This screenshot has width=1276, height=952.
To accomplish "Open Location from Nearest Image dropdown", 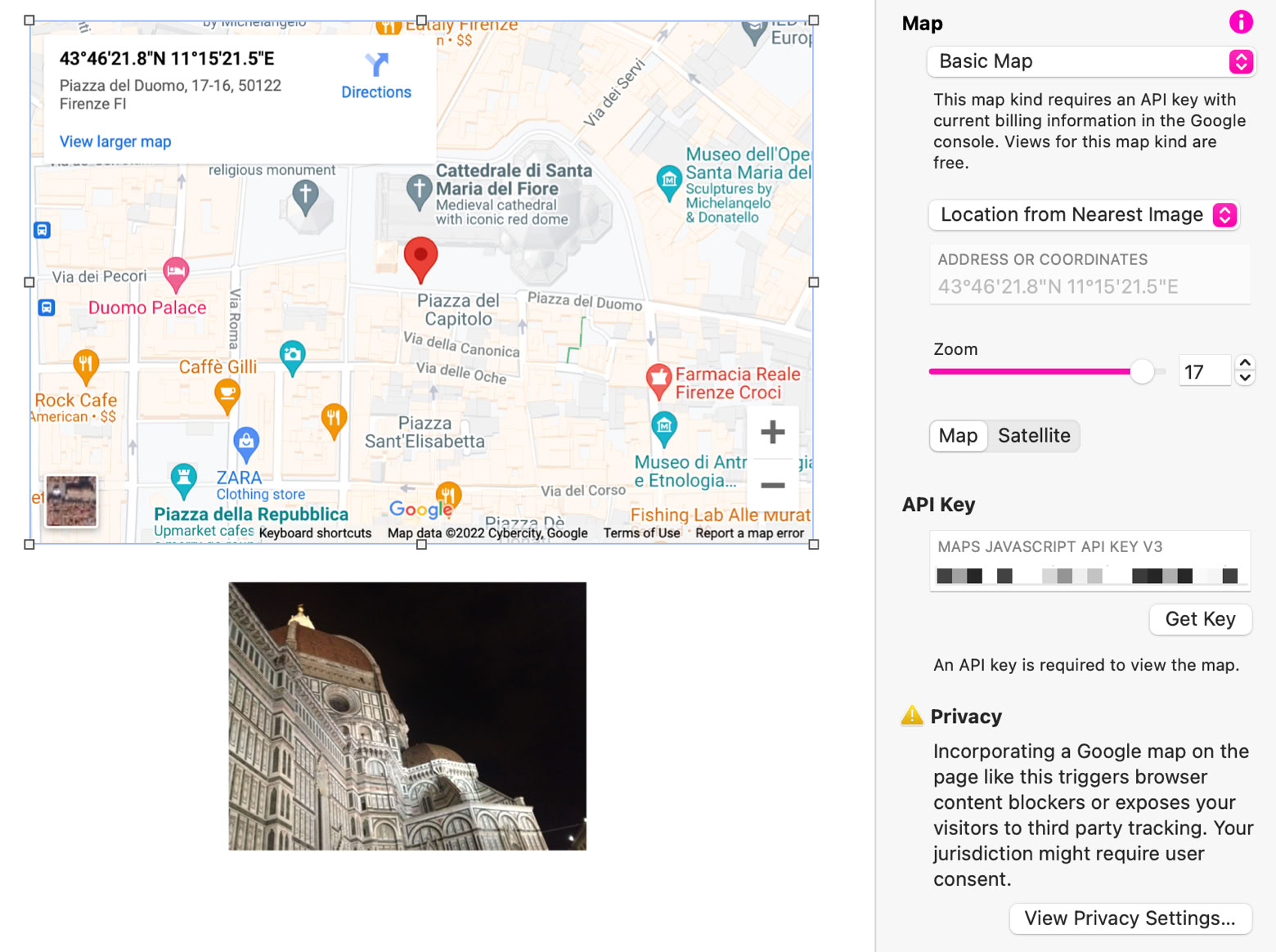I will click(1085, 215).
